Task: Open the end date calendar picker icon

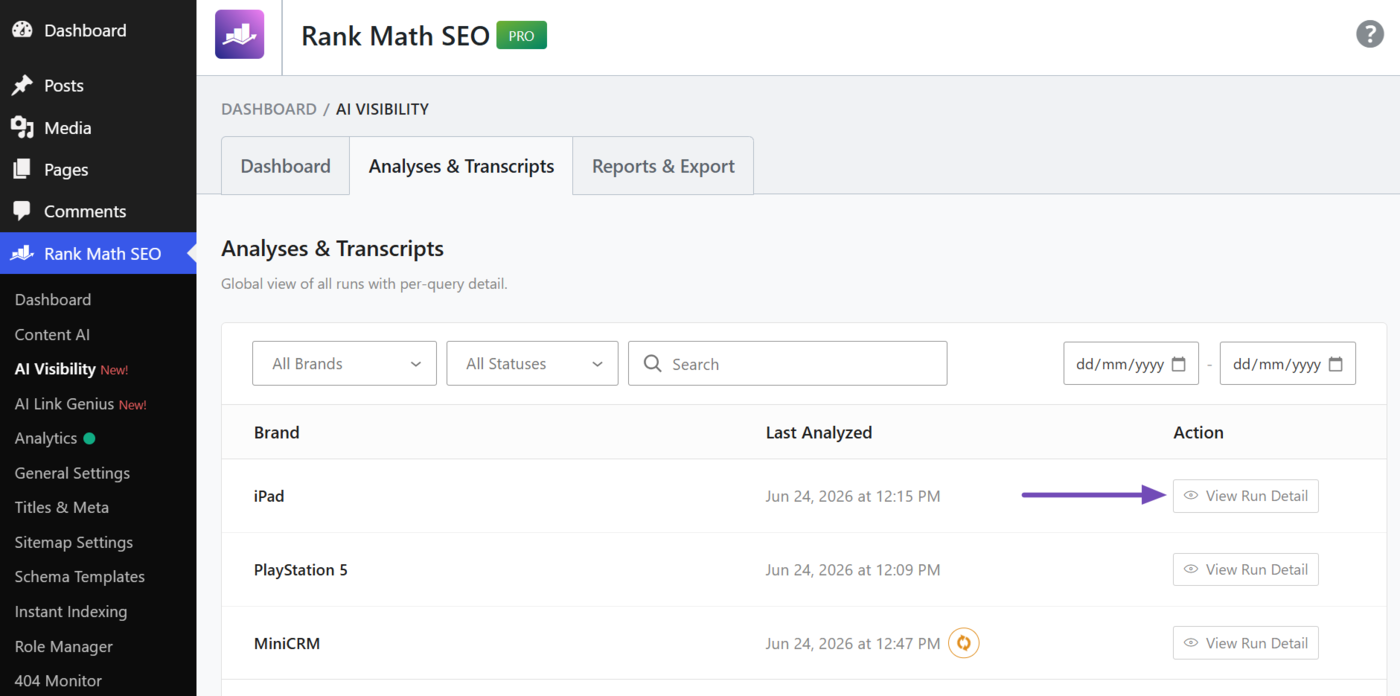Action: coord(1335,364)
